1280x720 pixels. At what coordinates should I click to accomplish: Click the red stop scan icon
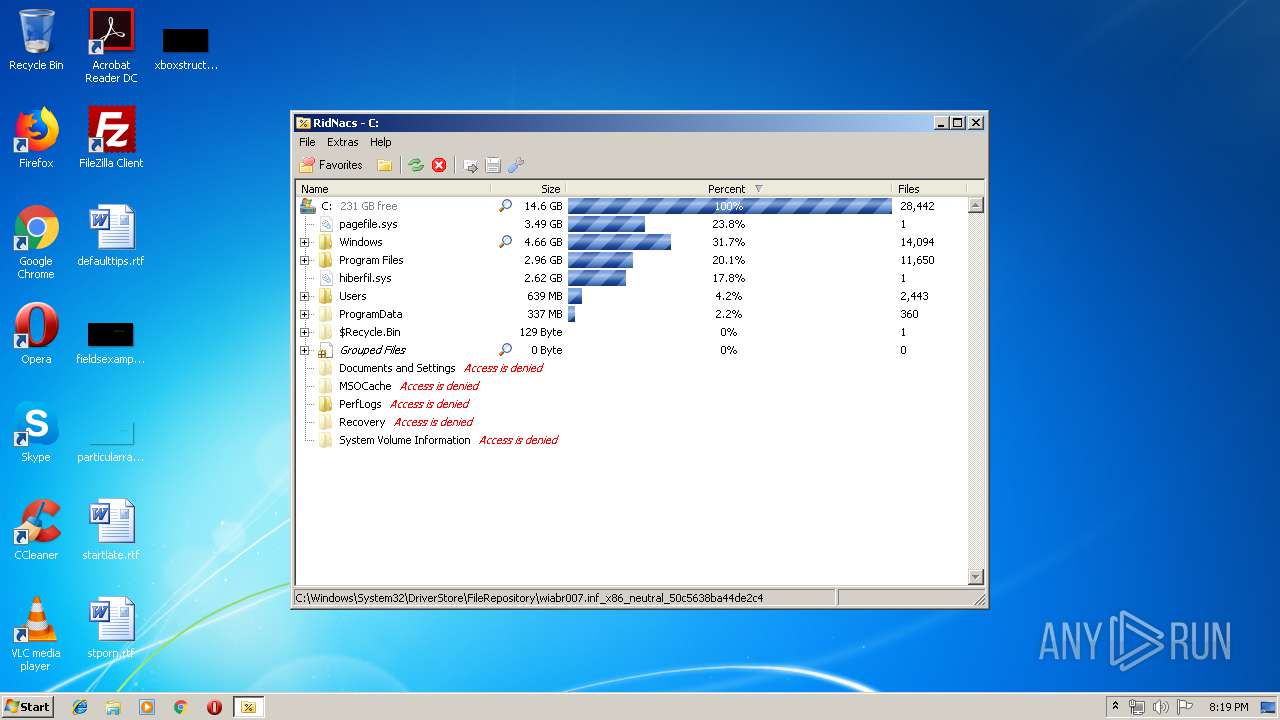coord(439,165)
